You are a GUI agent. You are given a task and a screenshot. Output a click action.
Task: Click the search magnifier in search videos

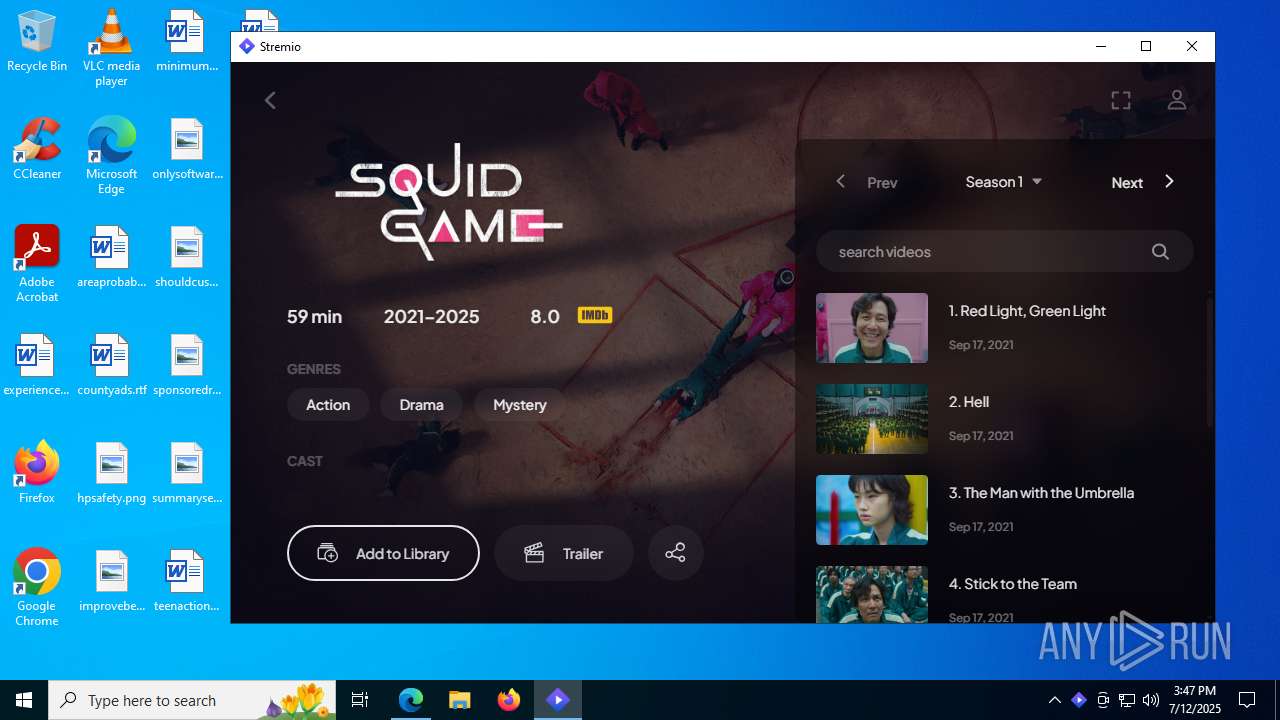pos(1160,252)
